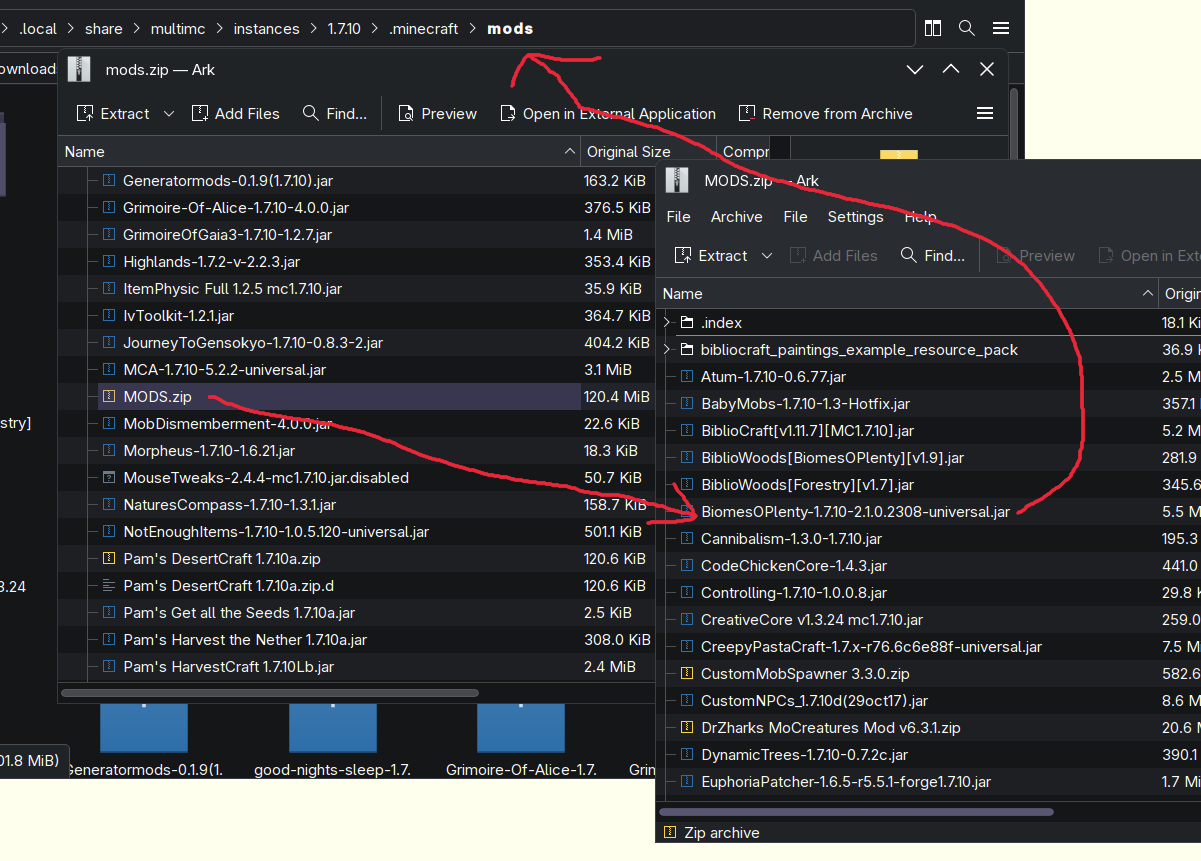Click the search icon in file manager
Image resolution: width=1201 pixels, height=861 pixels.
click(967, 28)
